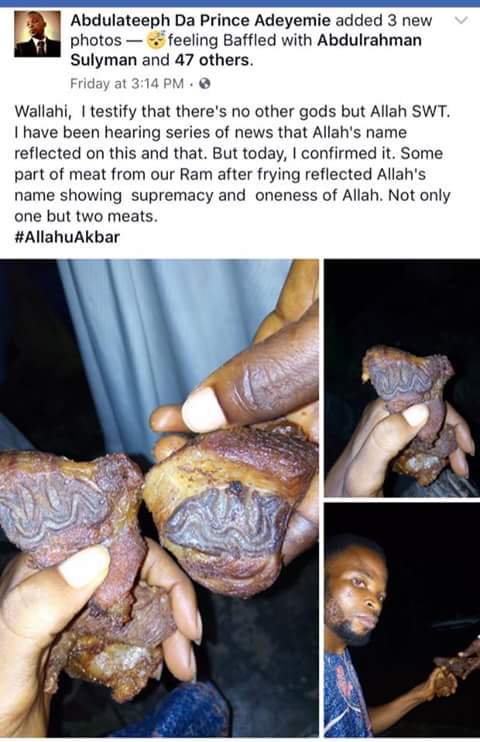480x742 pixels.
Task: Click the public globe privacy icon
Action: 204,84
